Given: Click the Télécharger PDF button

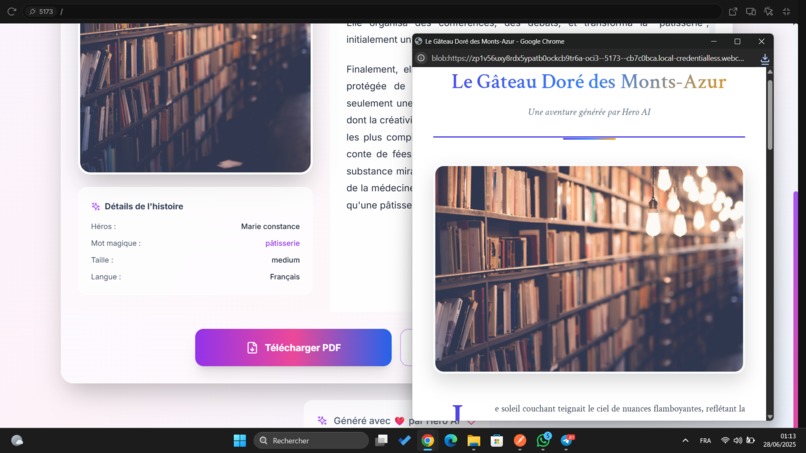Looking at the screenshot, I should (293, 348).
